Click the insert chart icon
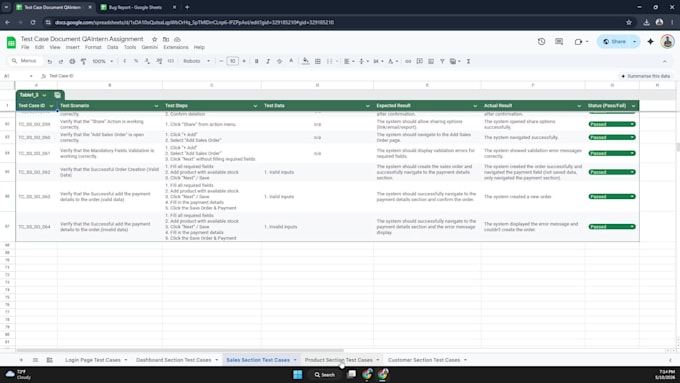Screen dimensions: 680x383 (431, 62)
